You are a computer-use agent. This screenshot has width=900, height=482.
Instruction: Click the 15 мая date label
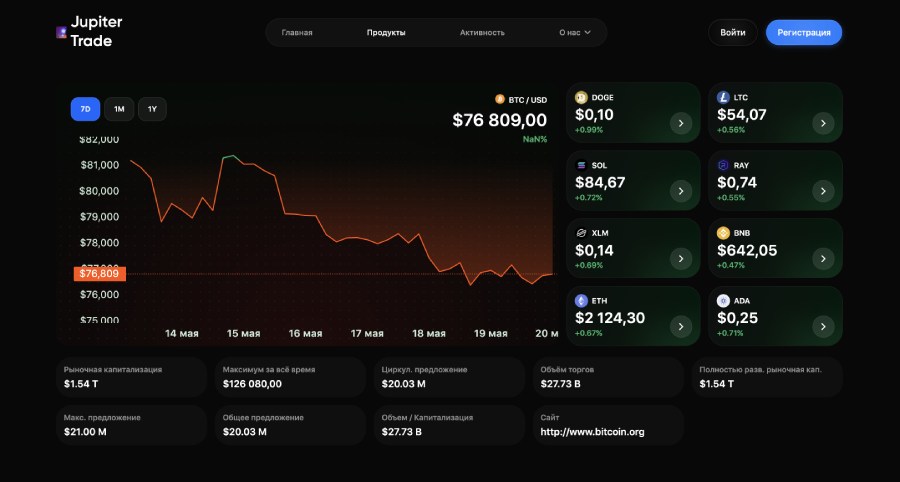[x=243, y=333]
